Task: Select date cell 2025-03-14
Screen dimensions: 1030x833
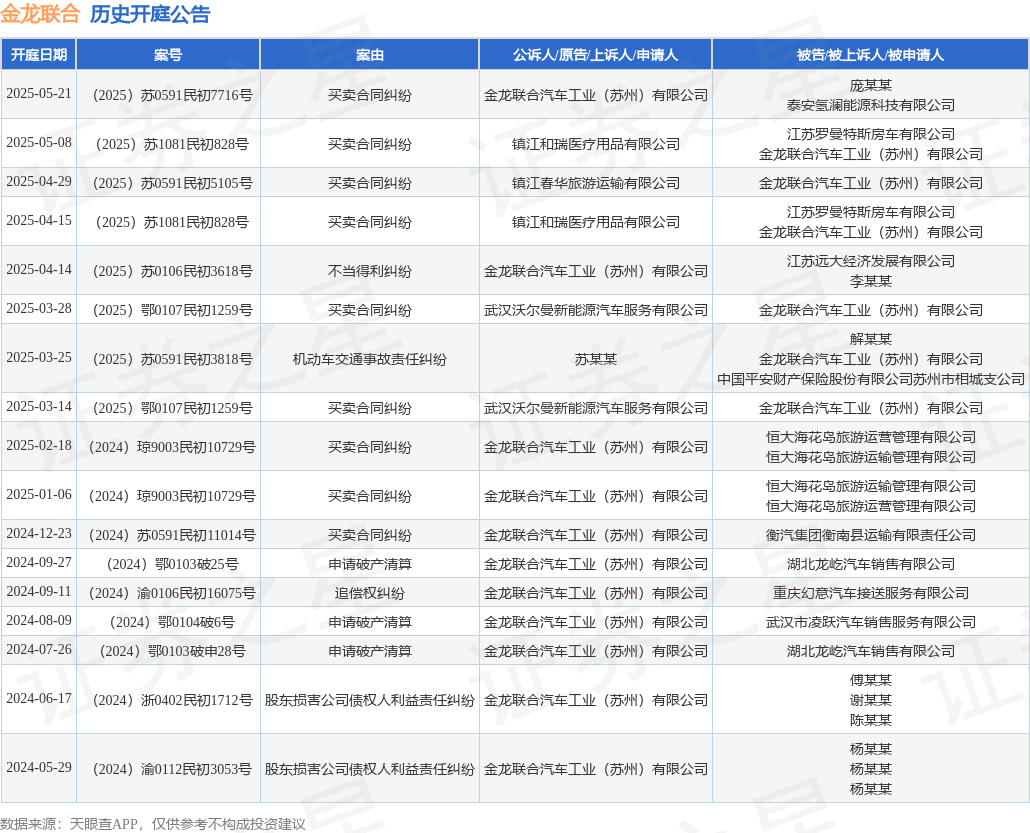Action: coord(39,406)
